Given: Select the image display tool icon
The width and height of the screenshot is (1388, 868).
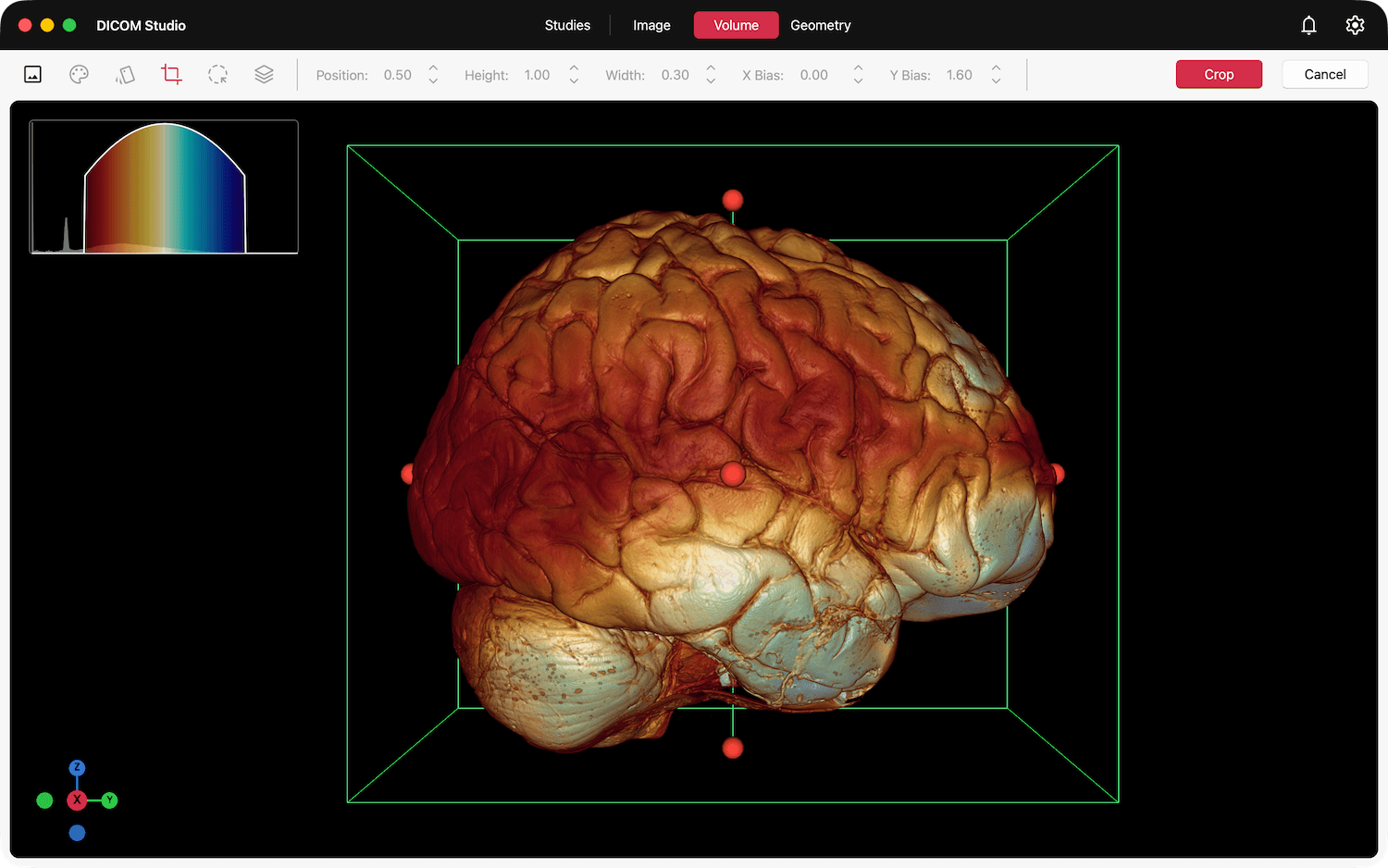Looking at the screenshot, I should tap(32, 75).
